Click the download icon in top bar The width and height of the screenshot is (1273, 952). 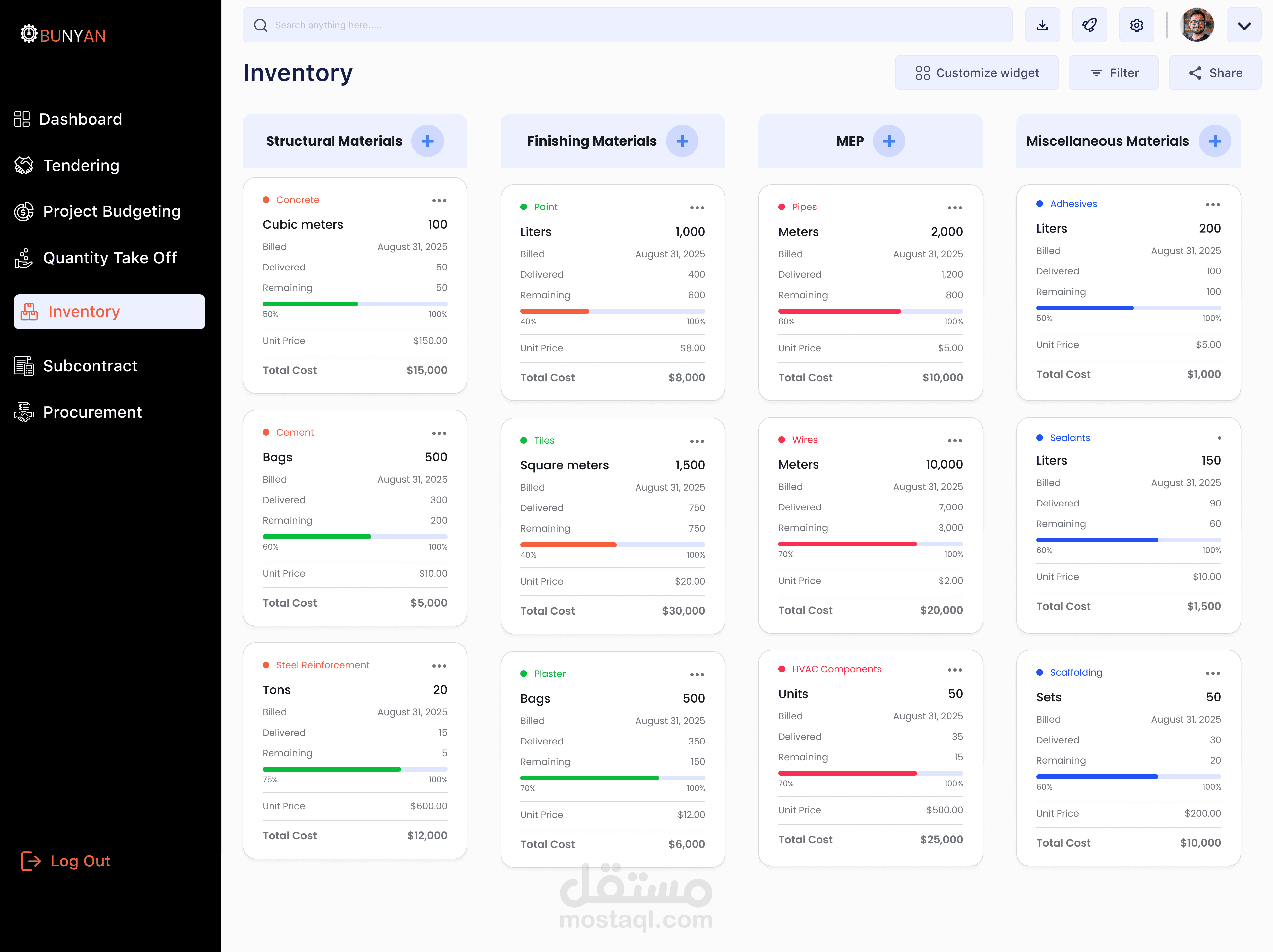coord(1042,25)
